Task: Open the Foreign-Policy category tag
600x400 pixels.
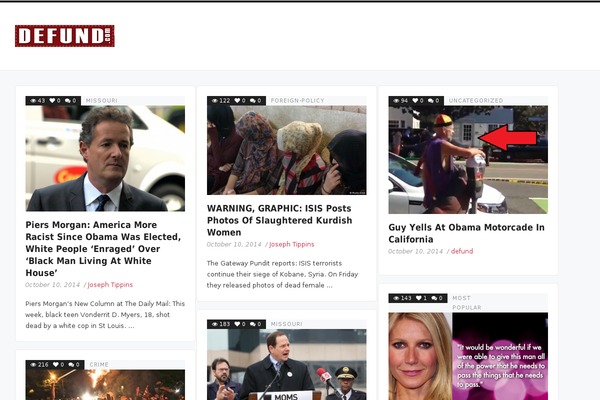Action: pyautogui.click(x=297, y=101)
